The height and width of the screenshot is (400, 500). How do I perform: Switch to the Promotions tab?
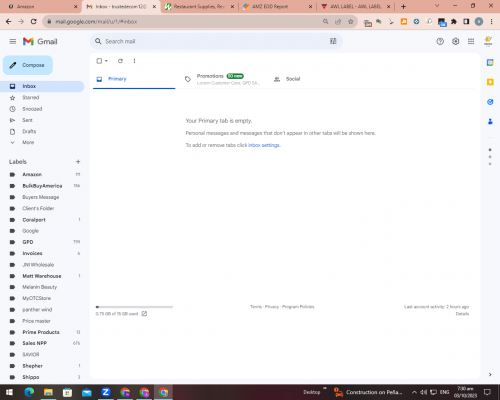pos(222,79)
